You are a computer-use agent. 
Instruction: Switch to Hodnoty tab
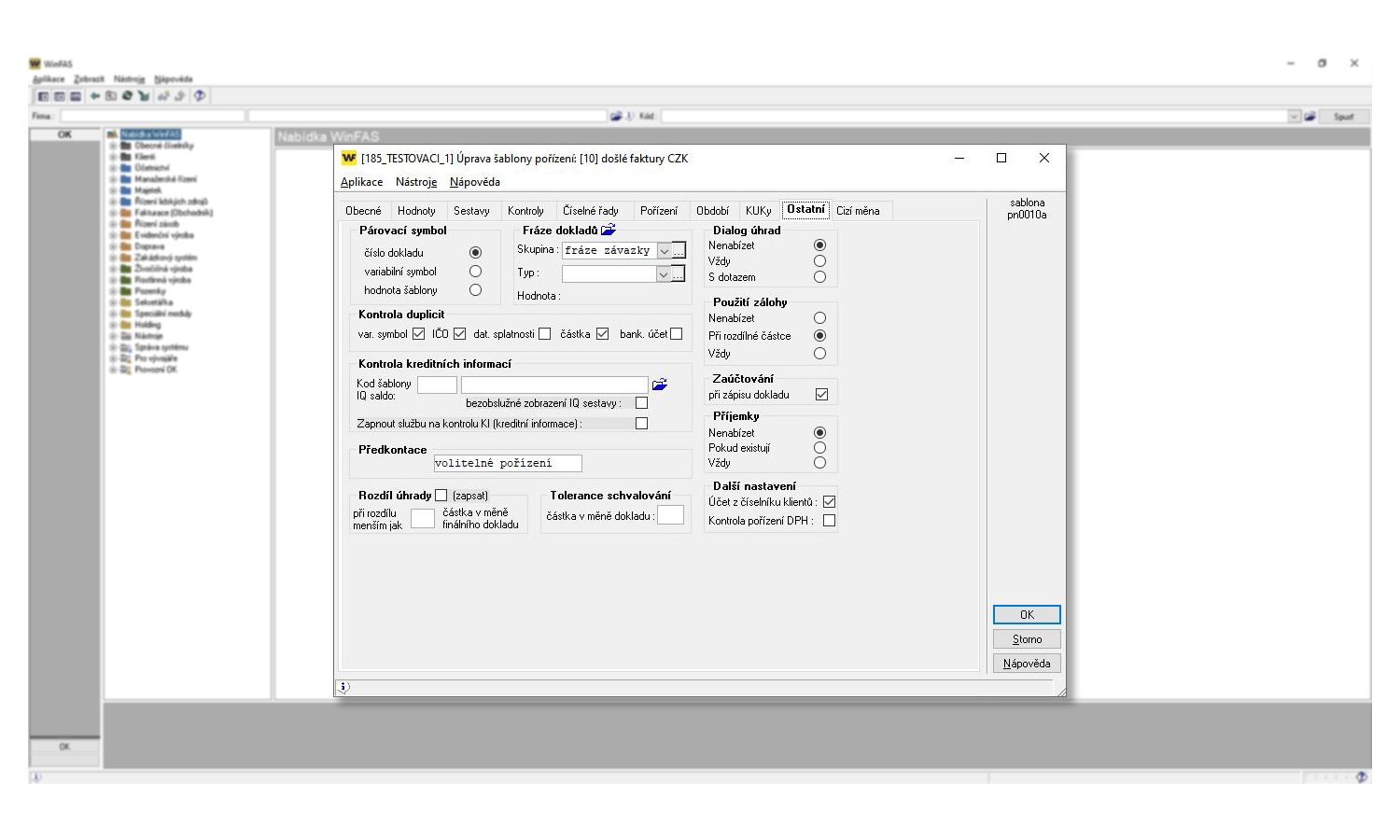tap(416, 211)
